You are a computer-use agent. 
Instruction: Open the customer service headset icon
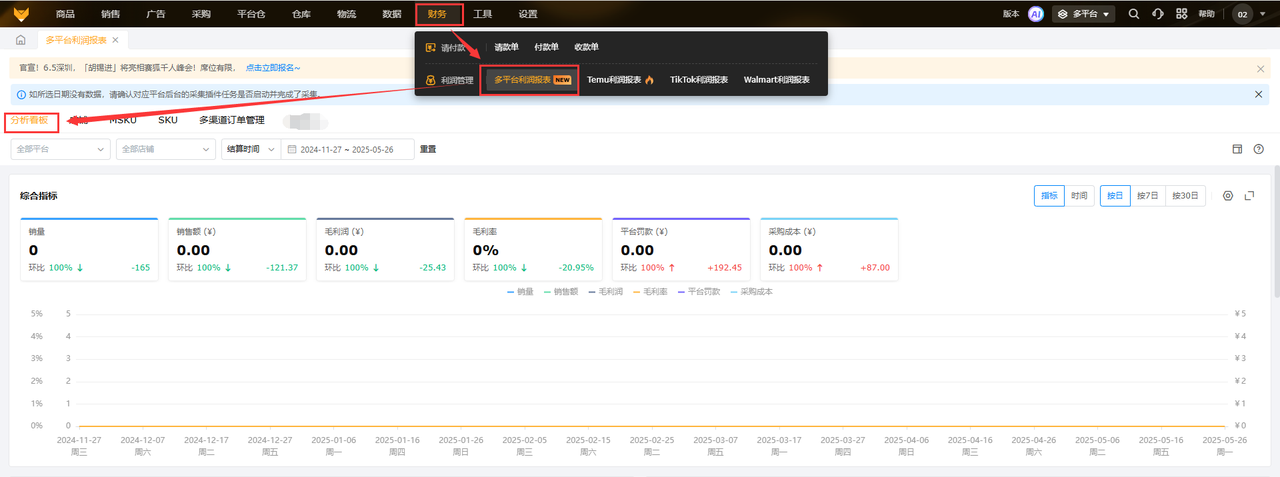pyautogui.click(x=1157, y=14)
